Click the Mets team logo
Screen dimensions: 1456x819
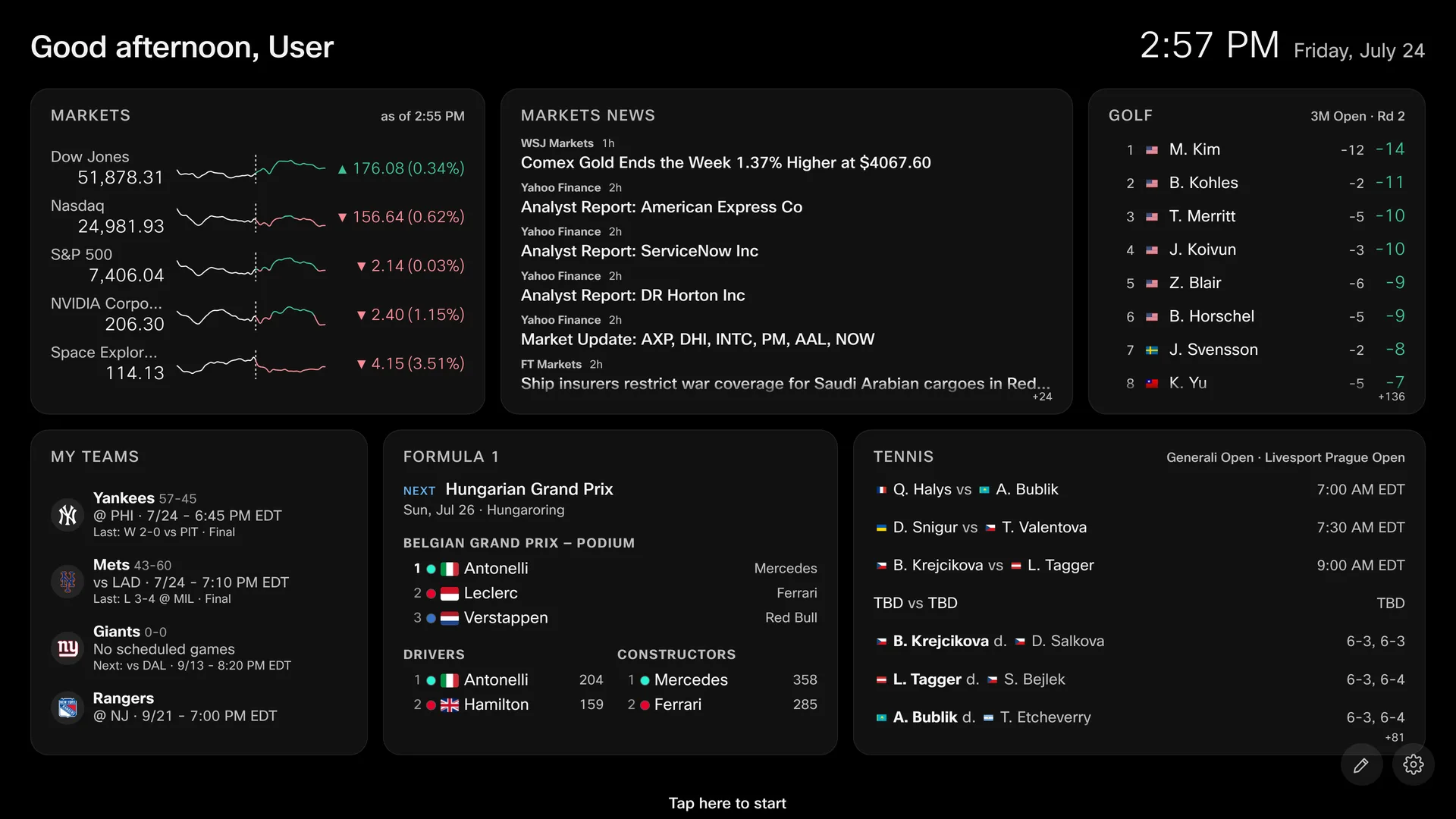67,582
